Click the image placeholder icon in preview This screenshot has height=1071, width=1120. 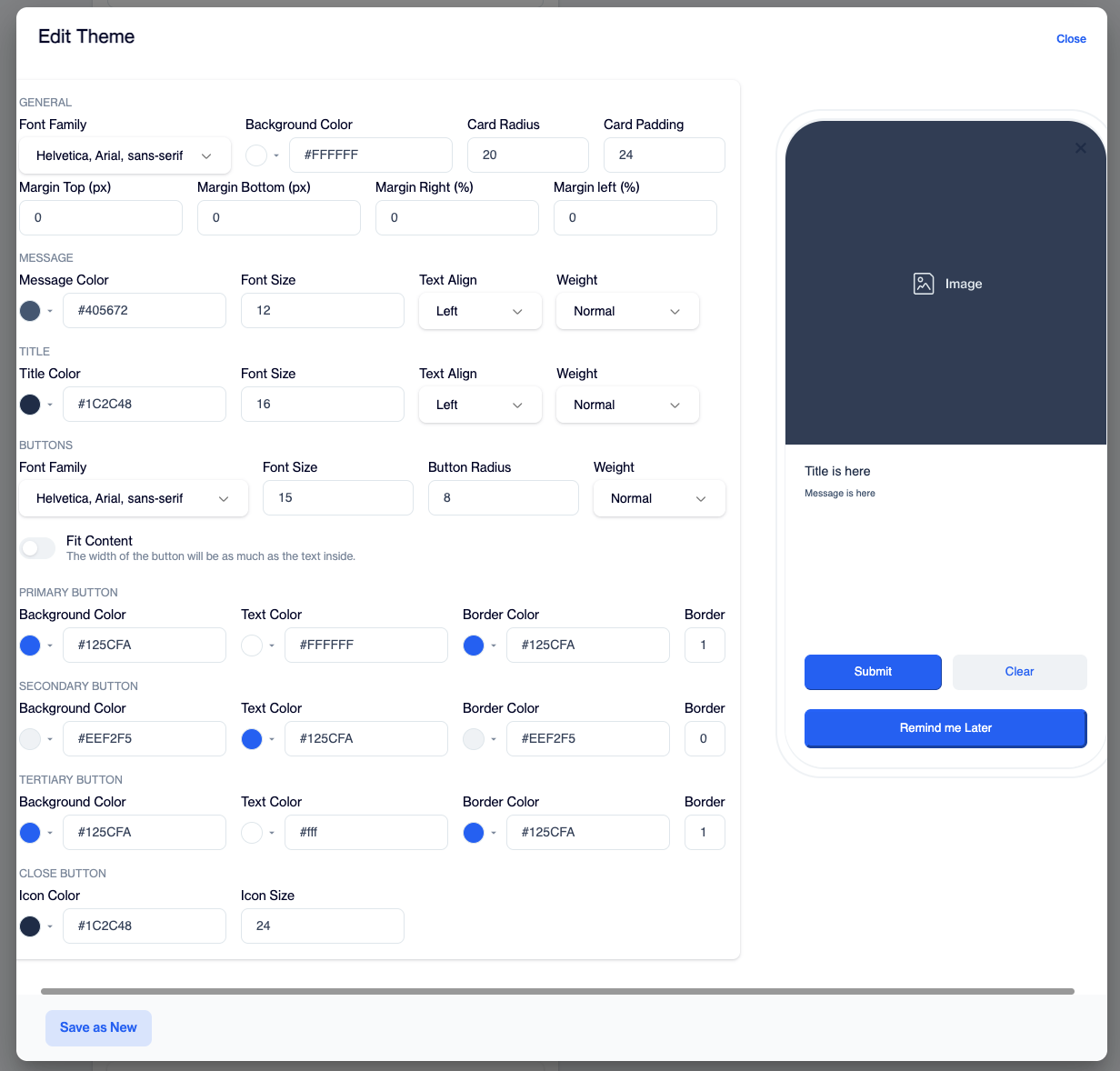pyautogui.click(x=924, y=284)
